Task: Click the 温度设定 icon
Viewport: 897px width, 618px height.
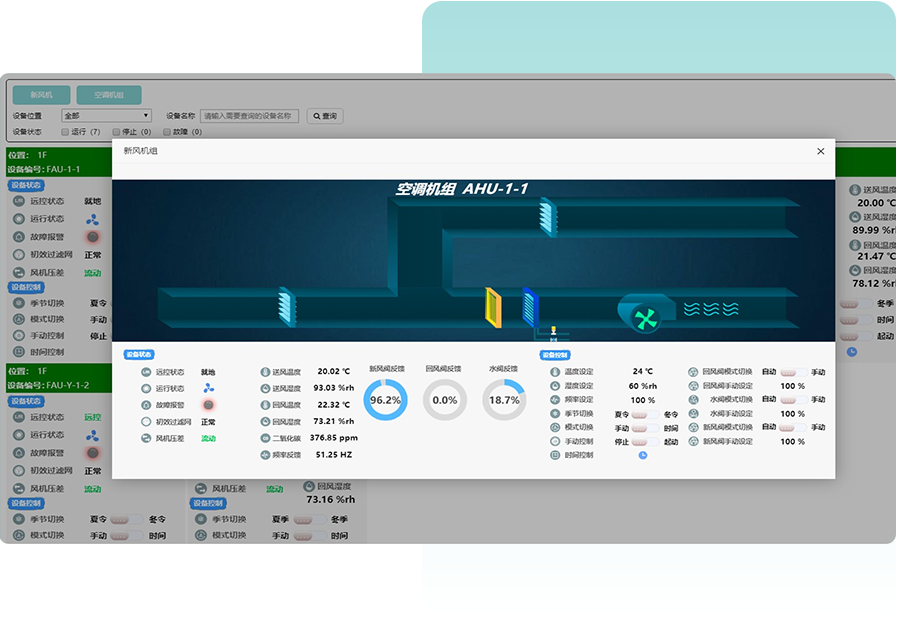Action: click(x=554, y=372)
